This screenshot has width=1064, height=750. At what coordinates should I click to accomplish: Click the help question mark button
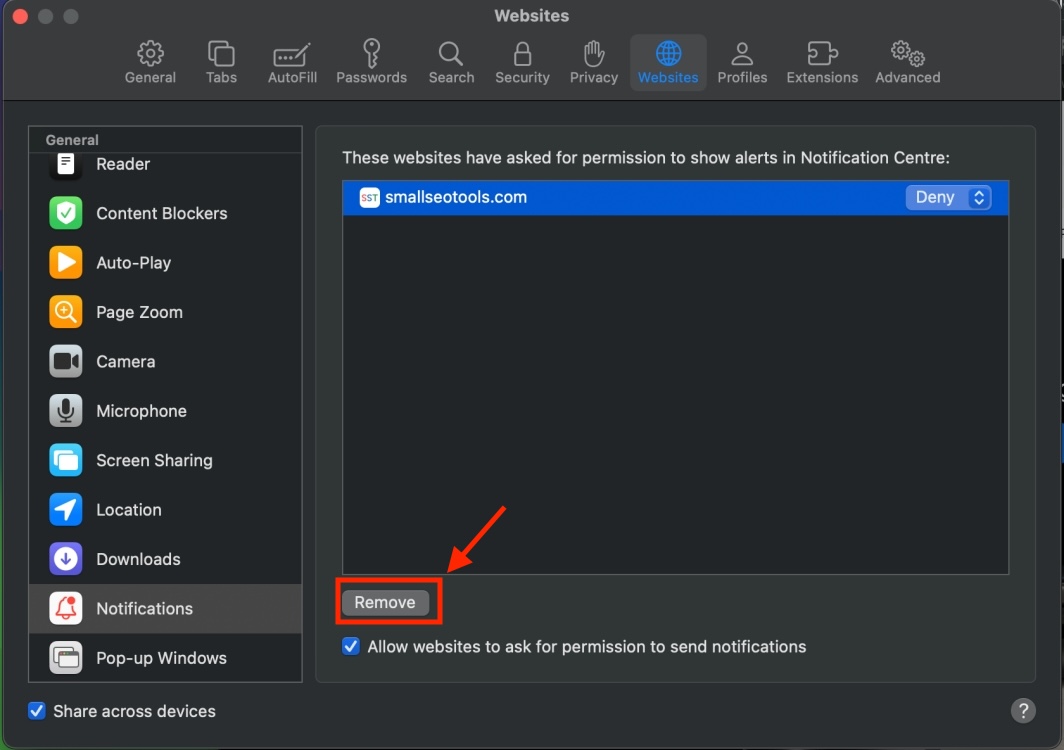coord(1023,710)
